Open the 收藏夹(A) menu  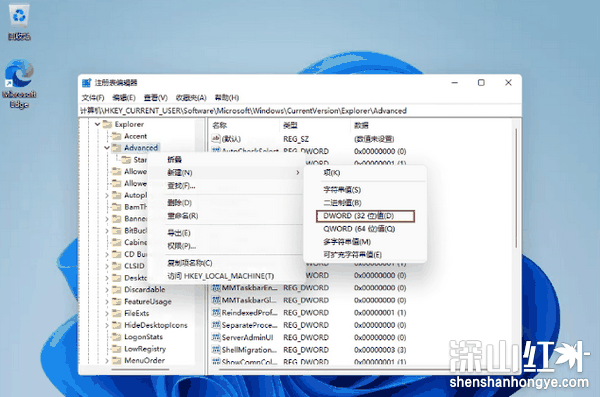pyautogui.click(x=191, y=98)
